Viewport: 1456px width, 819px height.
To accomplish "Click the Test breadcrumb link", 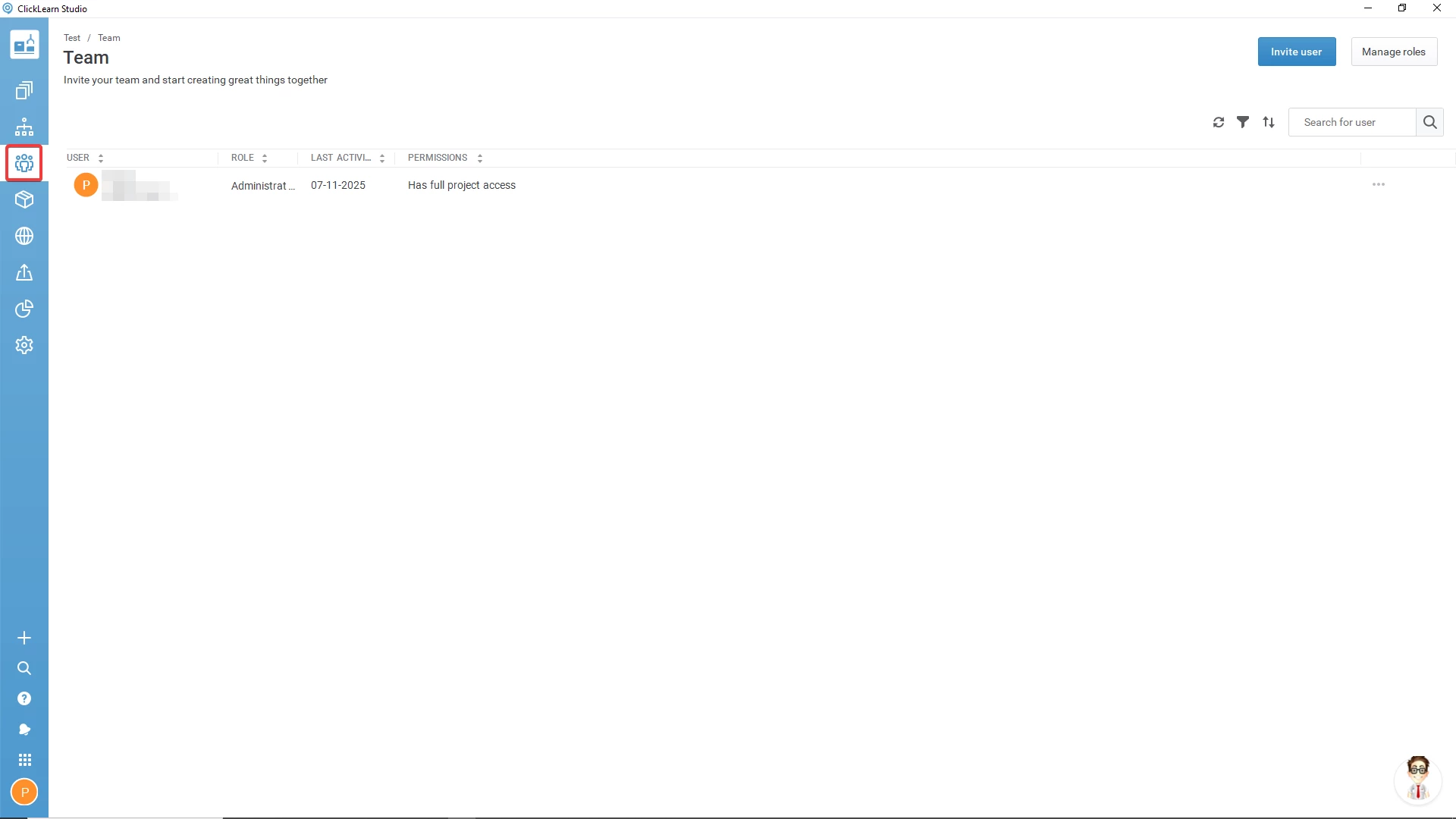I will [72, 38].
